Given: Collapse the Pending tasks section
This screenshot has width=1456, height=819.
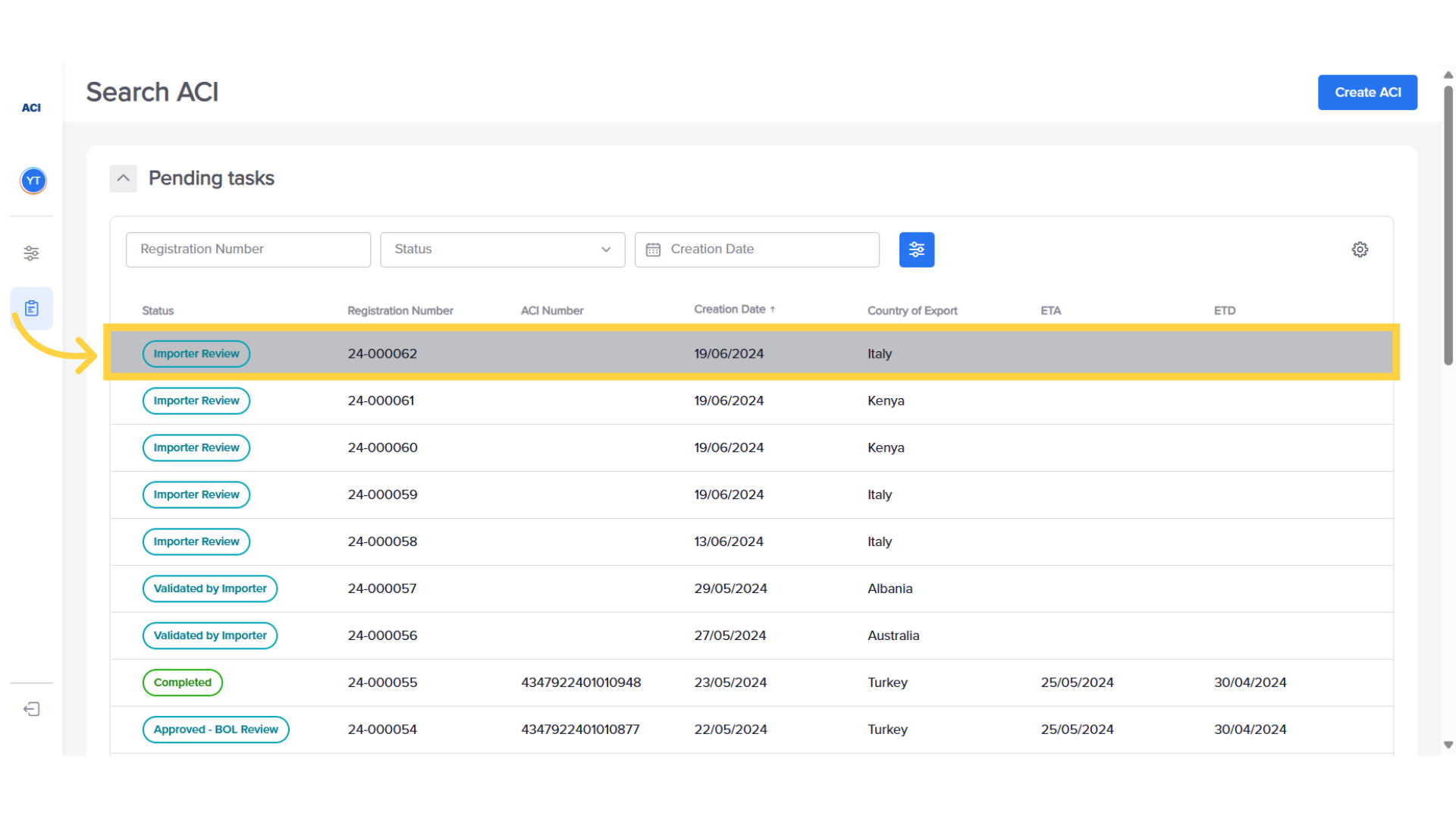Looking at the screenshot, I should pos(123,178).
